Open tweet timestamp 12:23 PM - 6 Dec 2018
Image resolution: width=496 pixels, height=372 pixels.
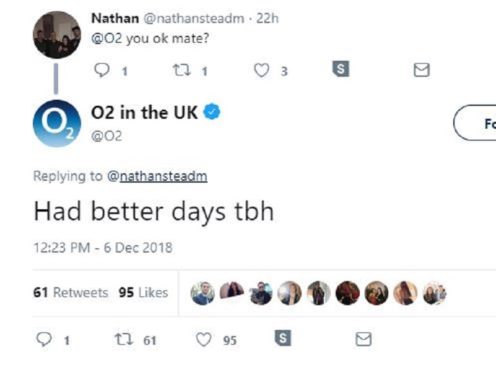[103, 248]
